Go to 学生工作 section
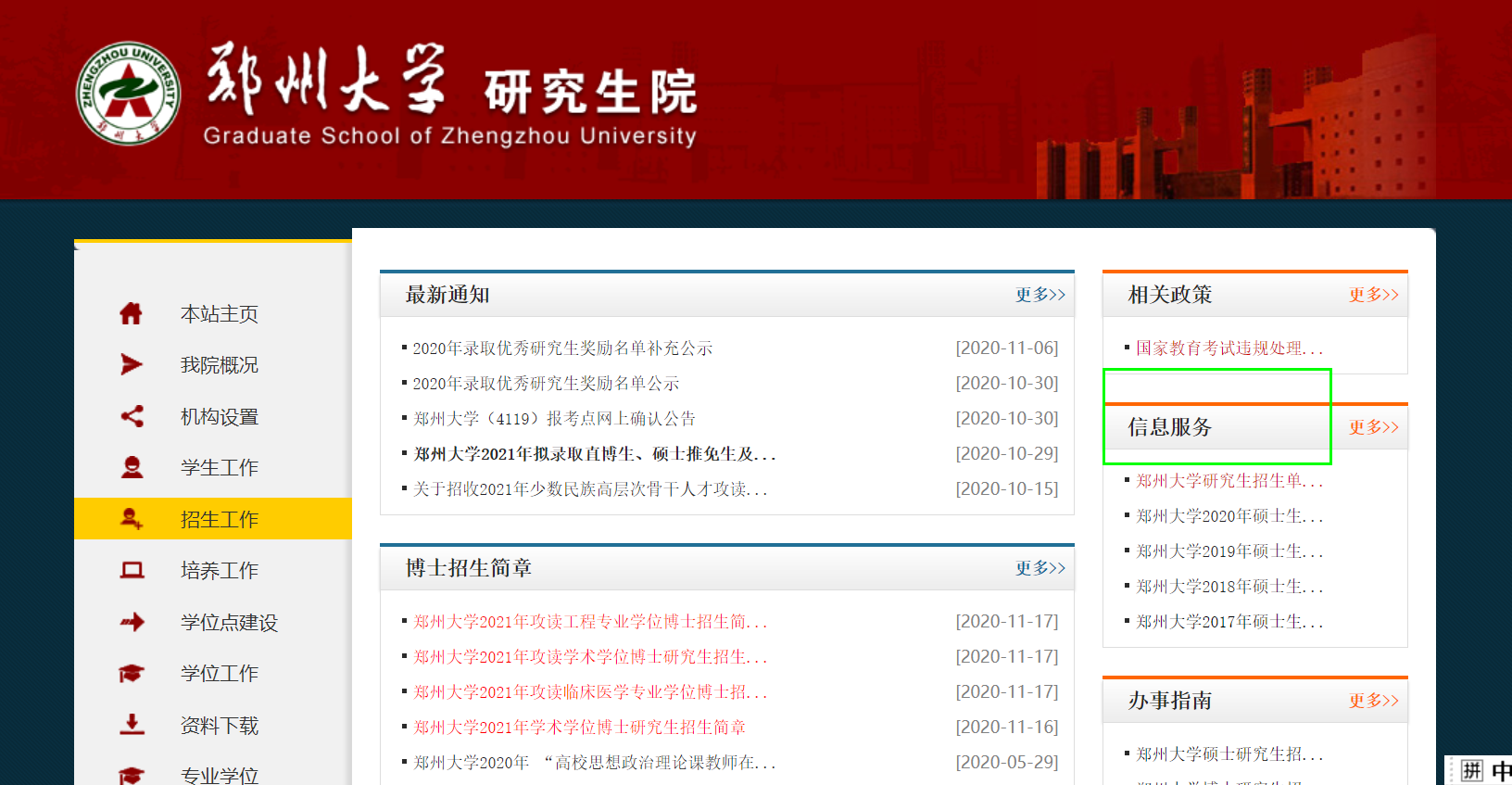1512x785 pixels. (x=220, y=468)
